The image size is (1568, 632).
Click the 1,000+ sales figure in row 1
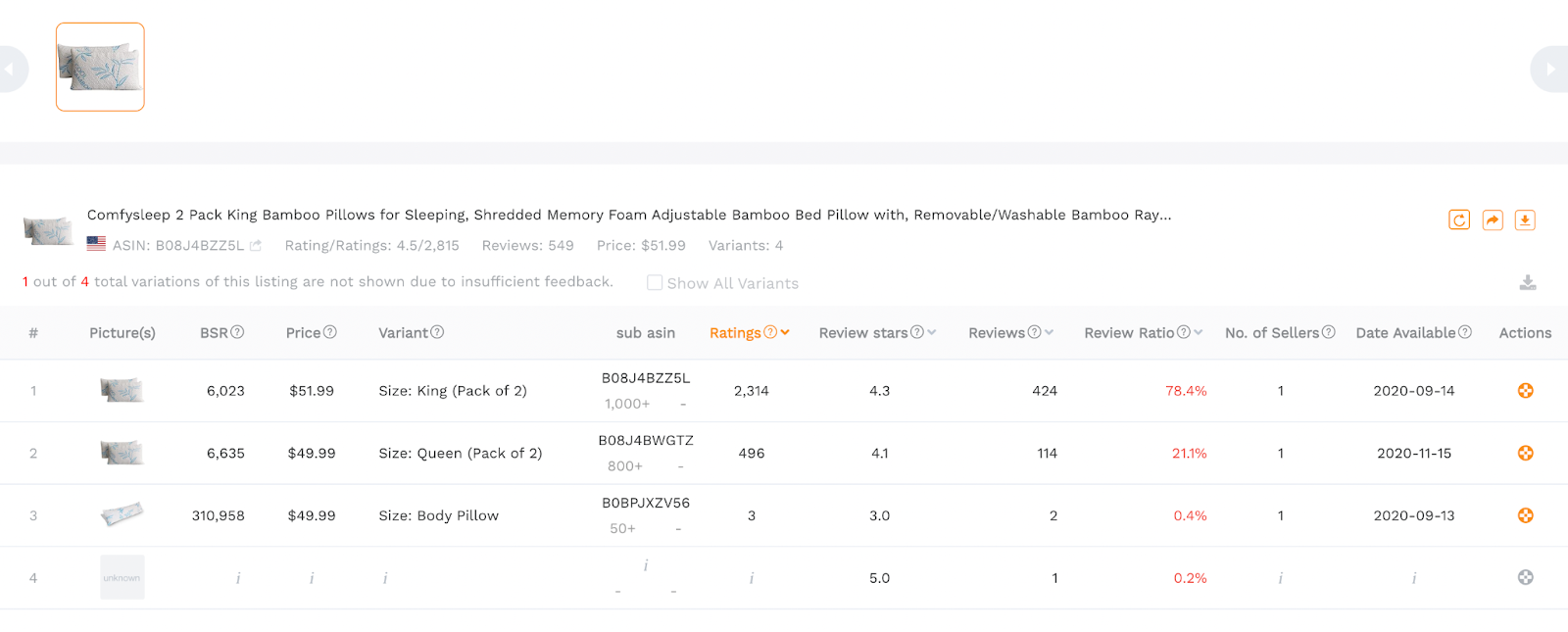[627, 404]
